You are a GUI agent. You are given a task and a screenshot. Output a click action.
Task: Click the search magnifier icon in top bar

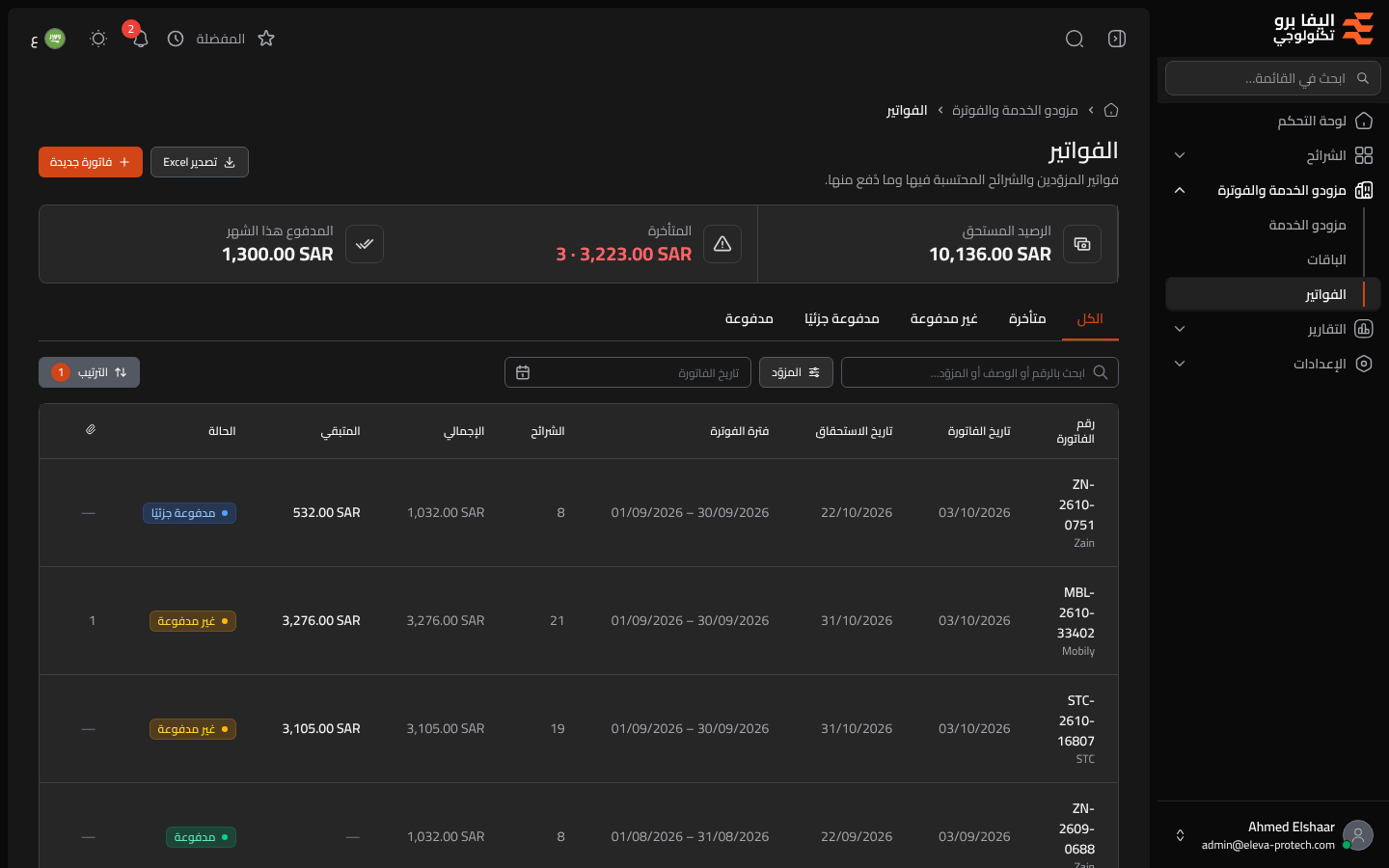[x=1075, y=39]
